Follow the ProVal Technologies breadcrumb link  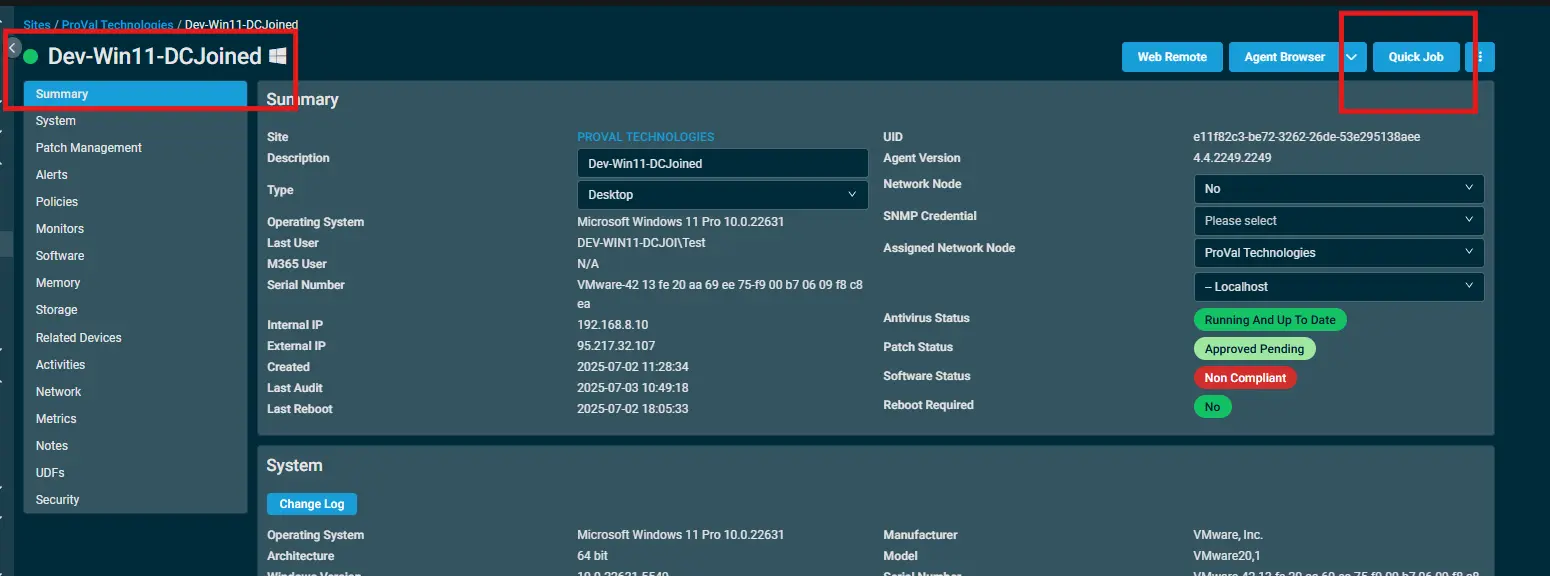click(118, 24)
